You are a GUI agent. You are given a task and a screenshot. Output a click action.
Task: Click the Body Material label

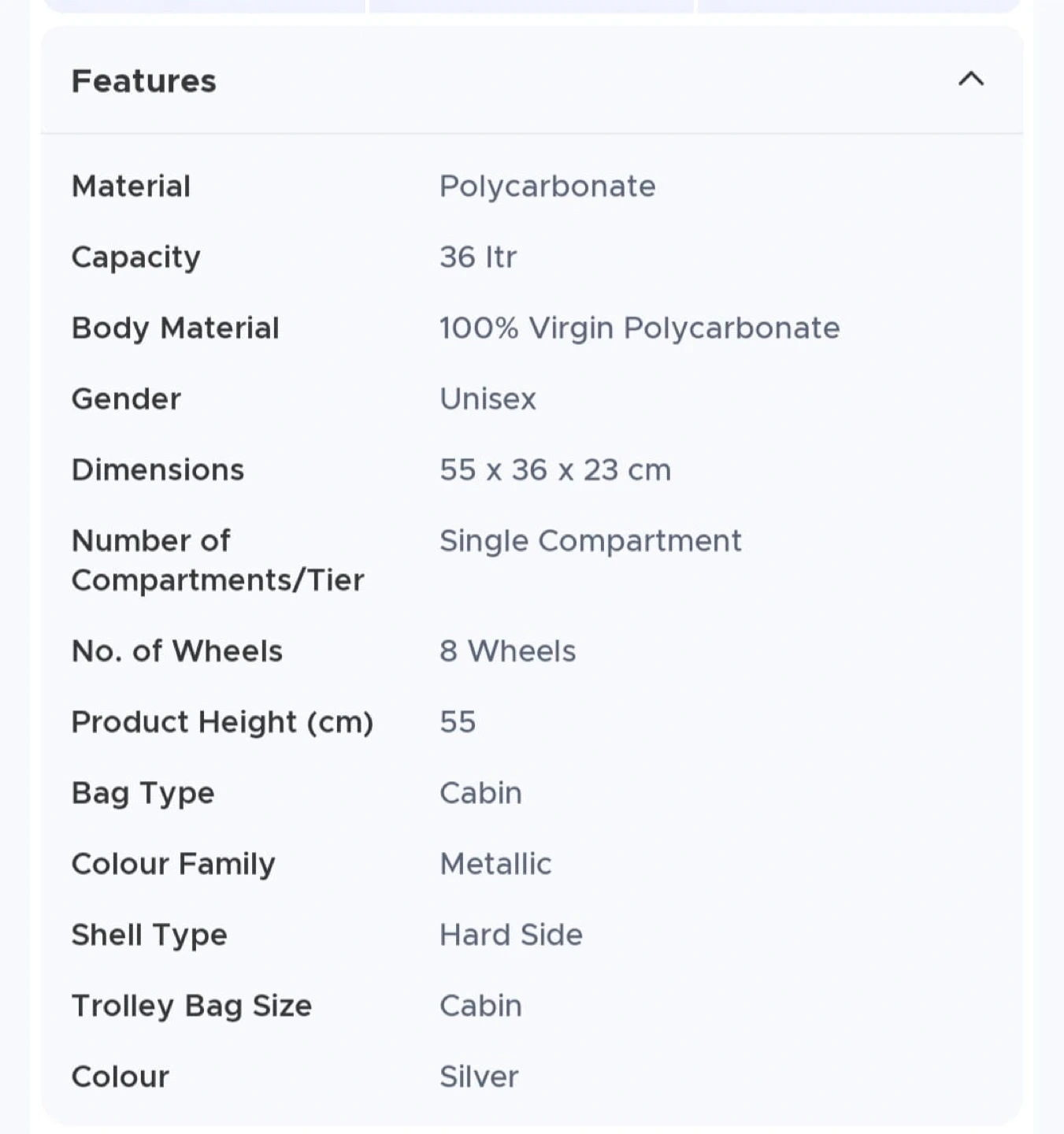tap(175, 328)
